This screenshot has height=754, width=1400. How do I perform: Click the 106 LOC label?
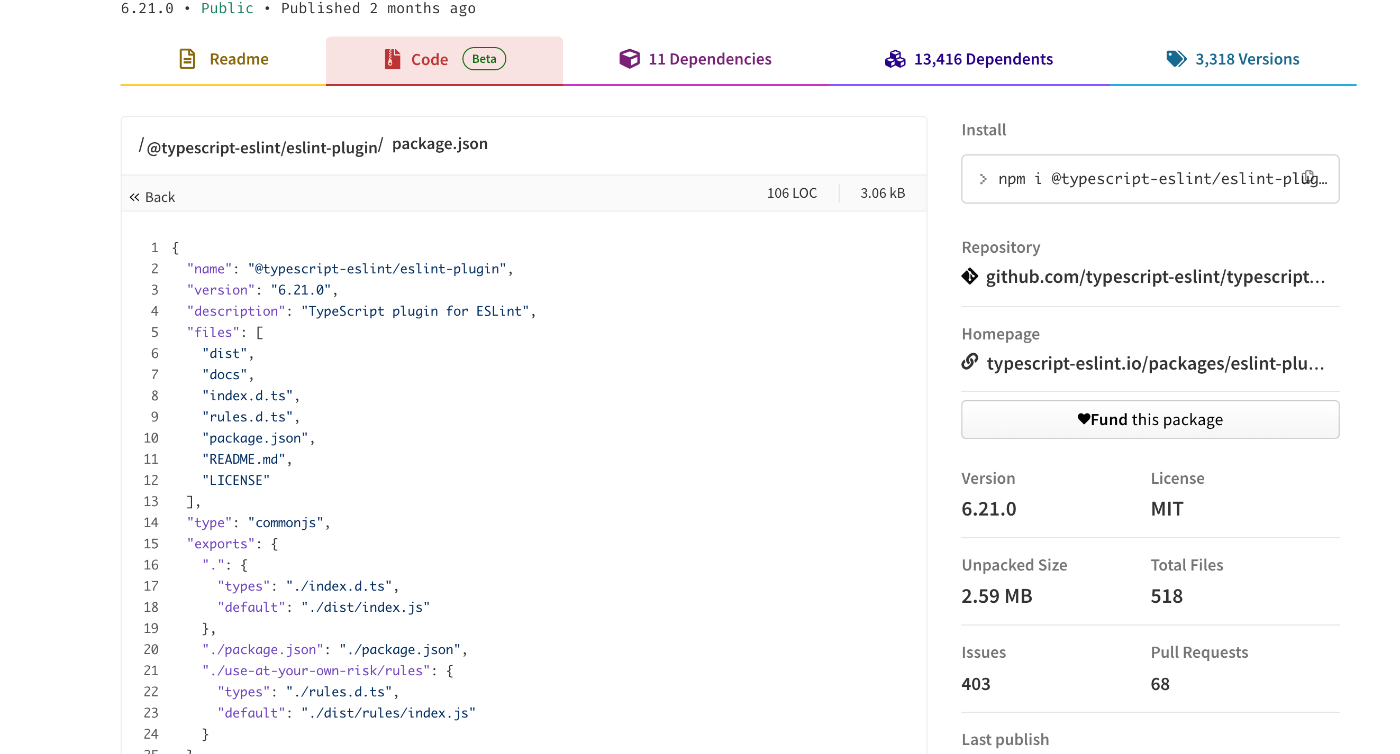click(x=792, y=193)
